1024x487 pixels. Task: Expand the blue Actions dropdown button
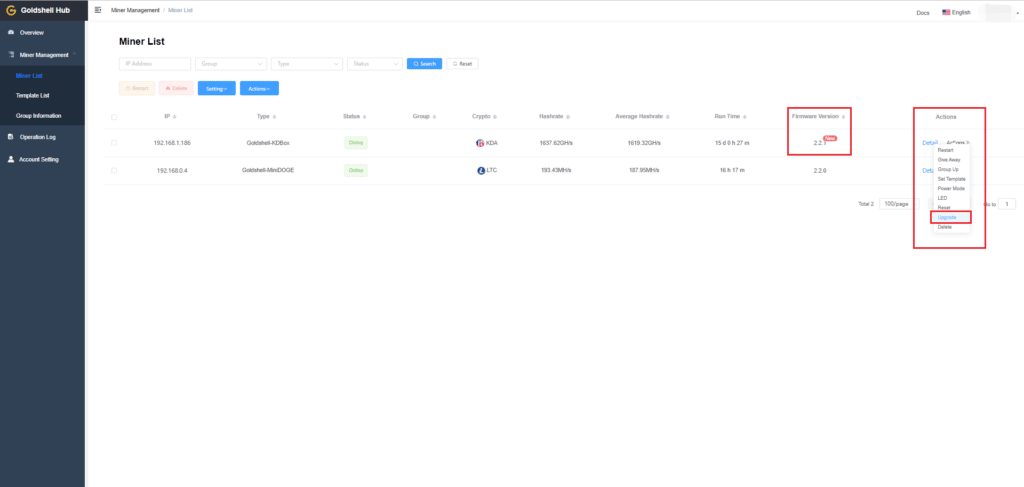pos(259,88)
